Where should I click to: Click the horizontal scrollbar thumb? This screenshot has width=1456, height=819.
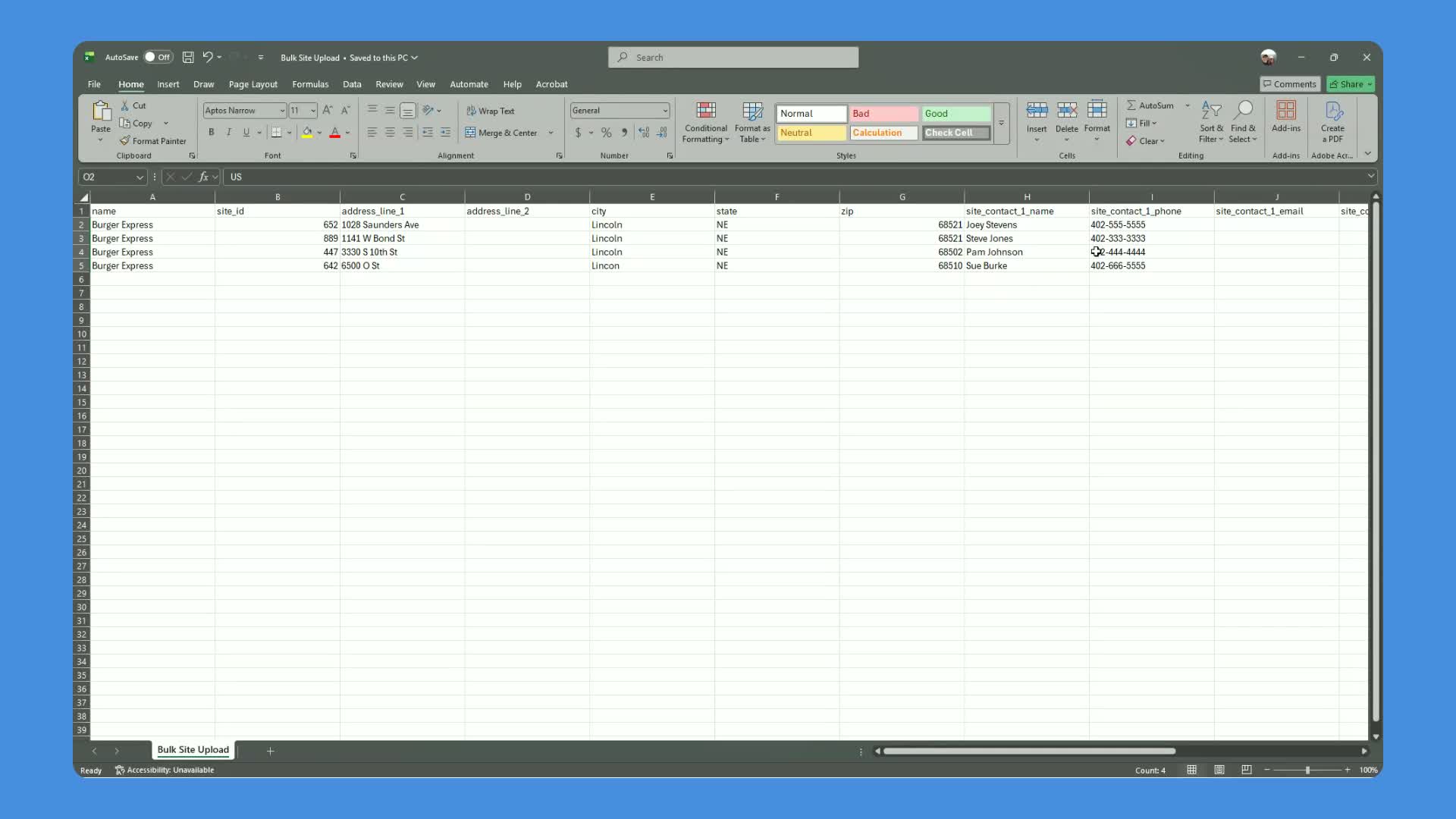click(x=1029, y=751)
